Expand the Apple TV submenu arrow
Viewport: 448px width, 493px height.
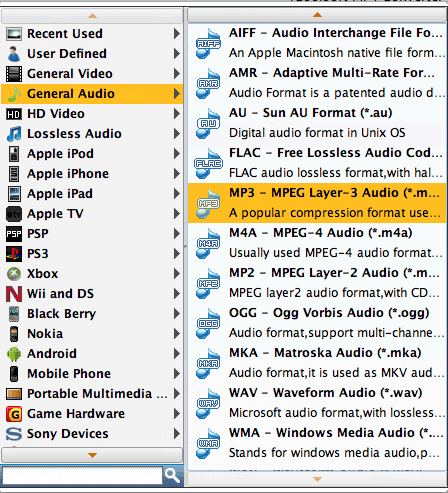pos(177,214)
